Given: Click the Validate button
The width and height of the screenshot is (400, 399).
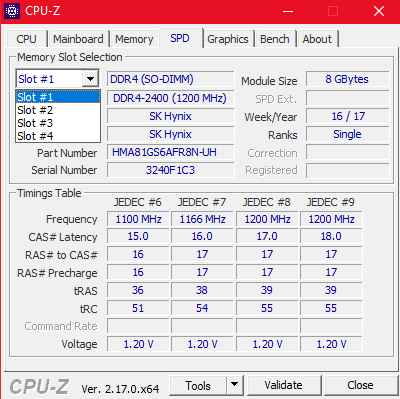Looking at the screenshot, I should (284, 386).
